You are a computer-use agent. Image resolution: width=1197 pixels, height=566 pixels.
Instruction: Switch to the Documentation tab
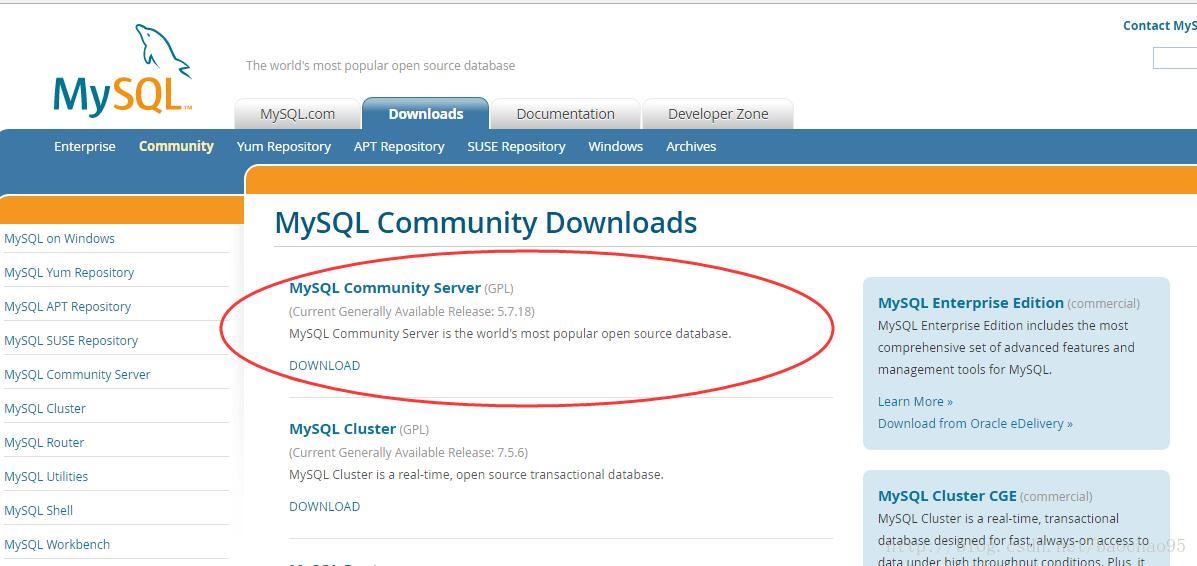pos(565,114)
